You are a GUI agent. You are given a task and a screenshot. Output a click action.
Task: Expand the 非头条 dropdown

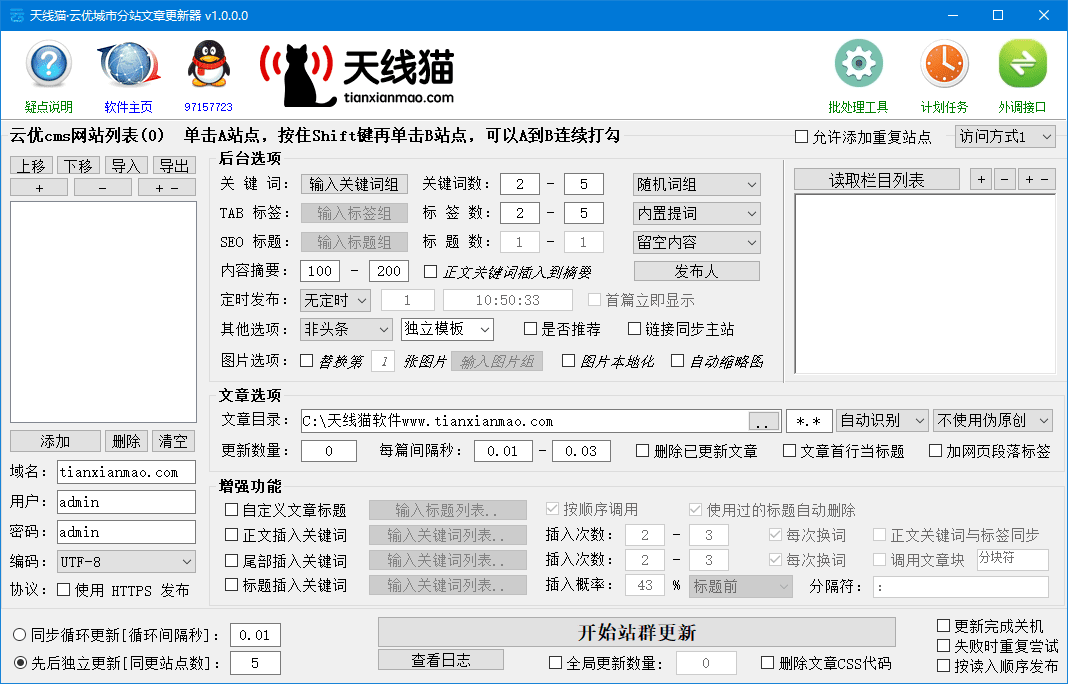[347, 330]
